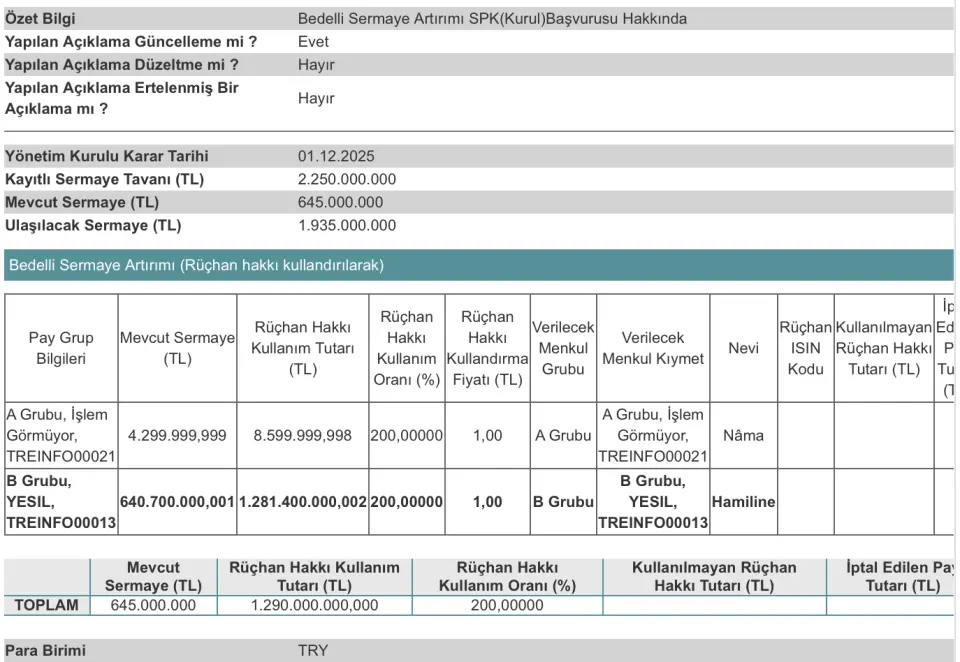960x662 pixels.
Task: Click the Nevi column header
Action: click(743, 348)
